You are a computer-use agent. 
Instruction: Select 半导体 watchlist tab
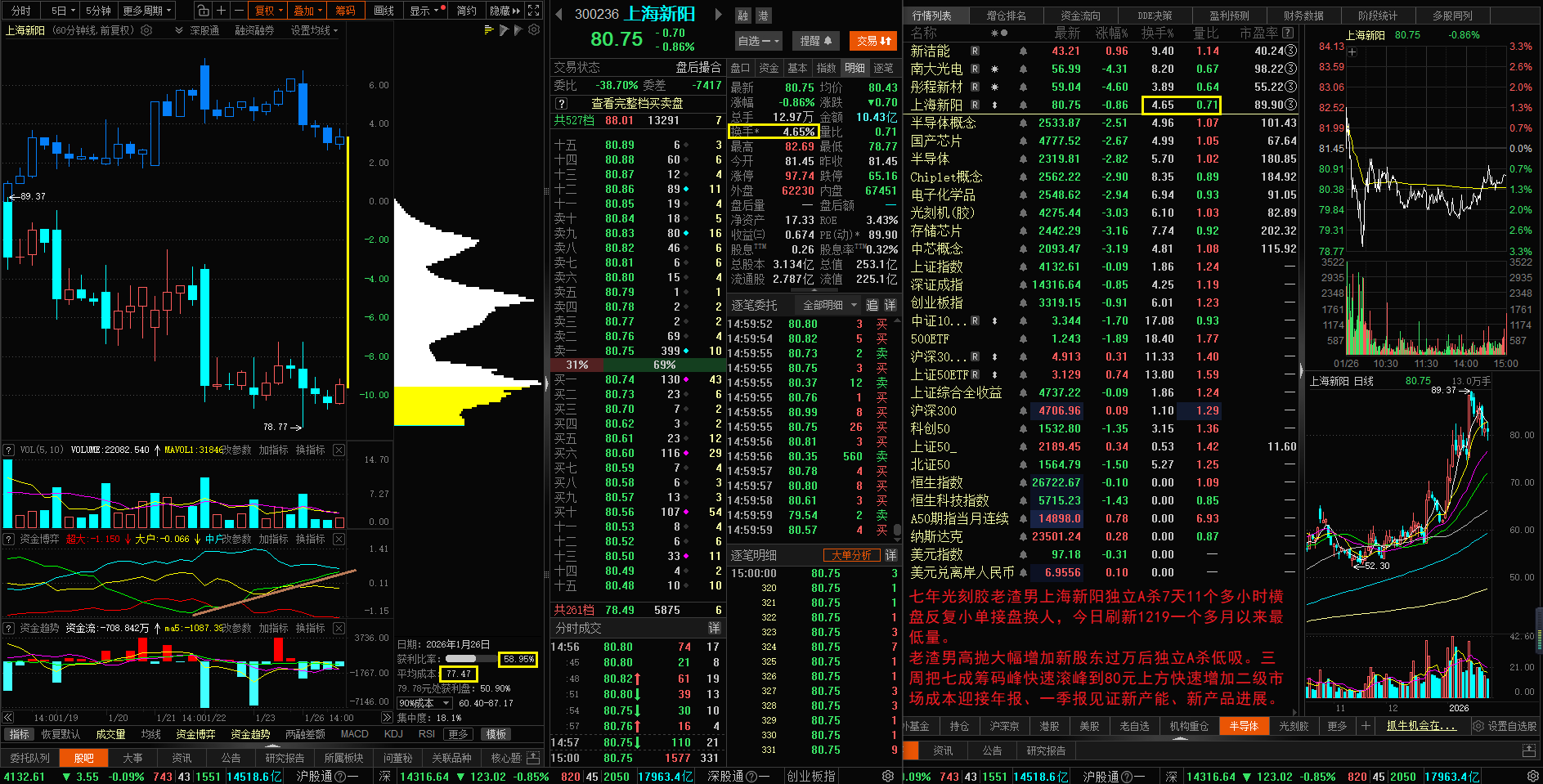coord(1244,726)
